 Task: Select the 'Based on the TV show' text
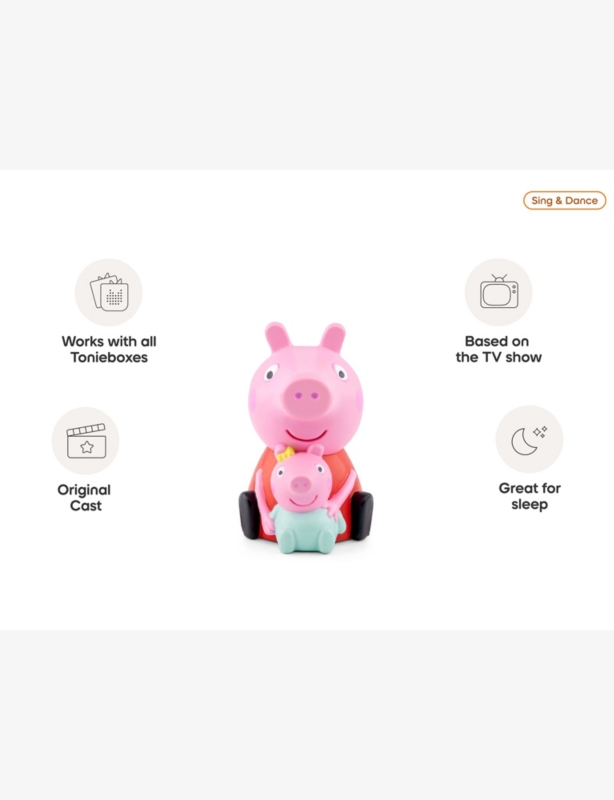coord(499,349)
